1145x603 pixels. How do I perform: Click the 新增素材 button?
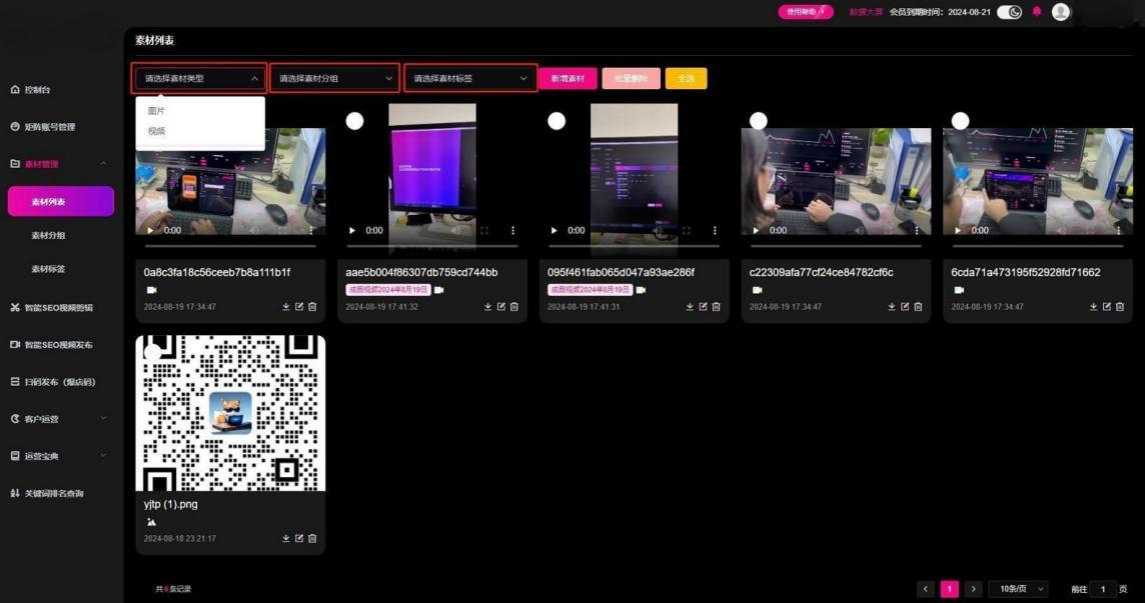pyautogui.click(x=567, y=78)
